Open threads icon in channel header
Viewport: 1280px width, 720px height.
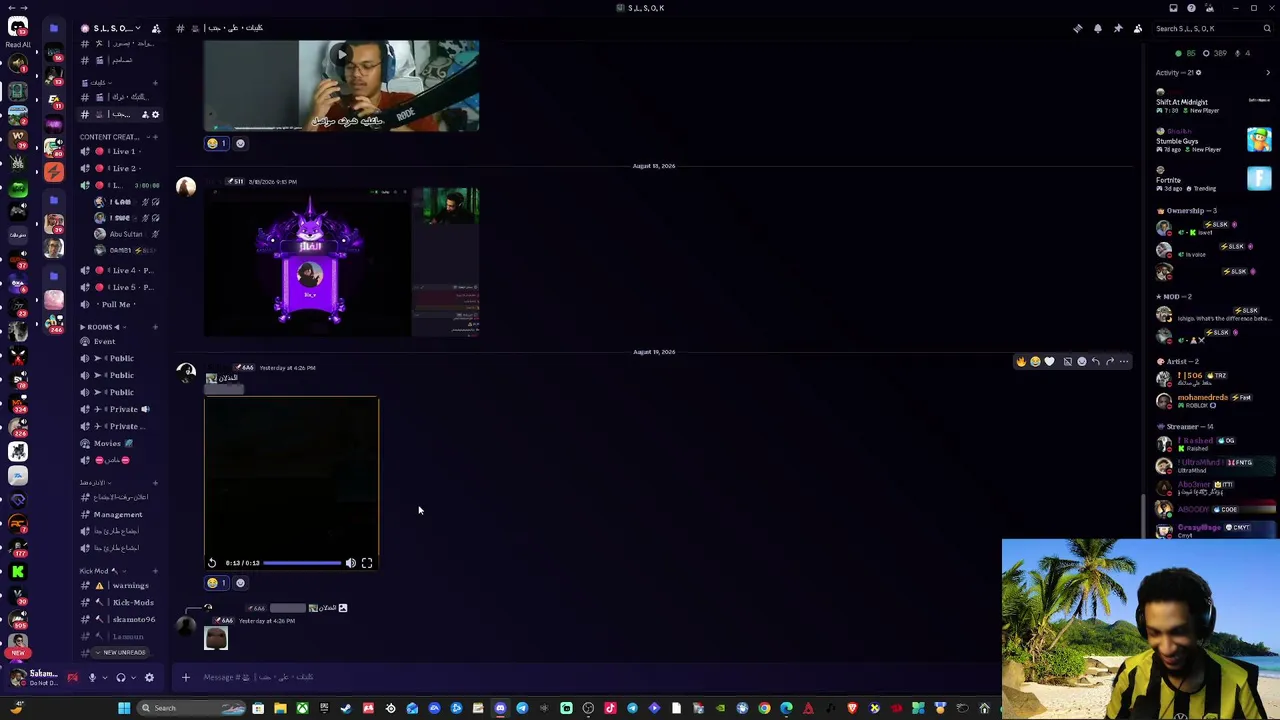click(1078, 28)
